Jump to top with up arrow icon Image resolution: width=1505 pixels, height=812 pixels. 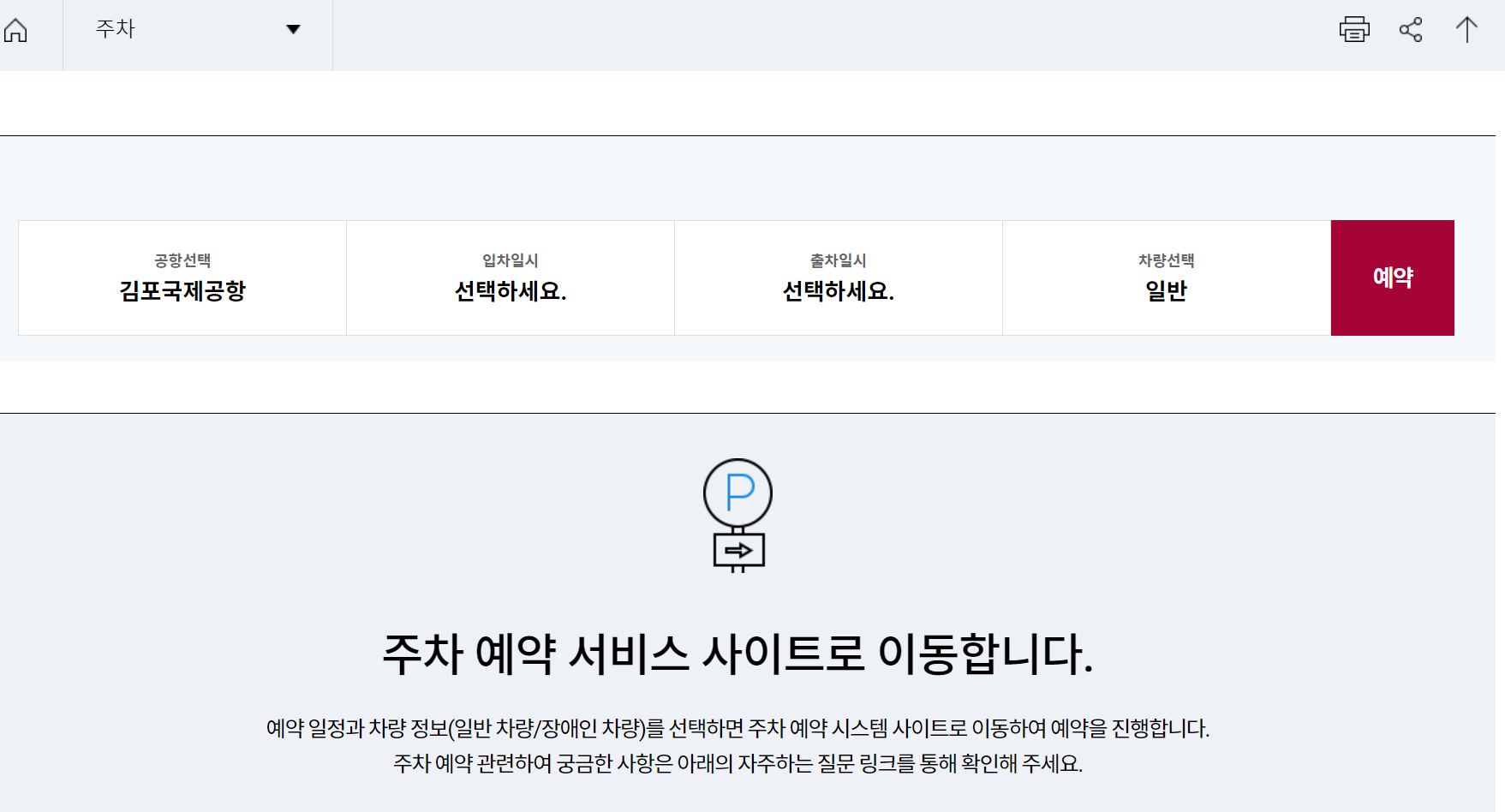point(1466,29)
